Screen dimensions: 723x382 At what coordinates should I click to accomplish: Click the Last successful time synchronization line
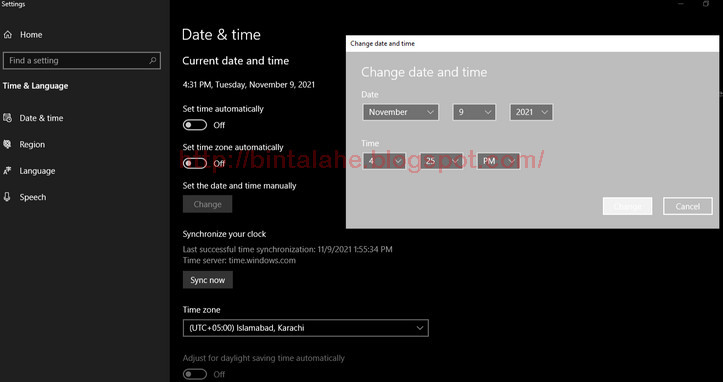pyautogui.click(x=288, y=250)
